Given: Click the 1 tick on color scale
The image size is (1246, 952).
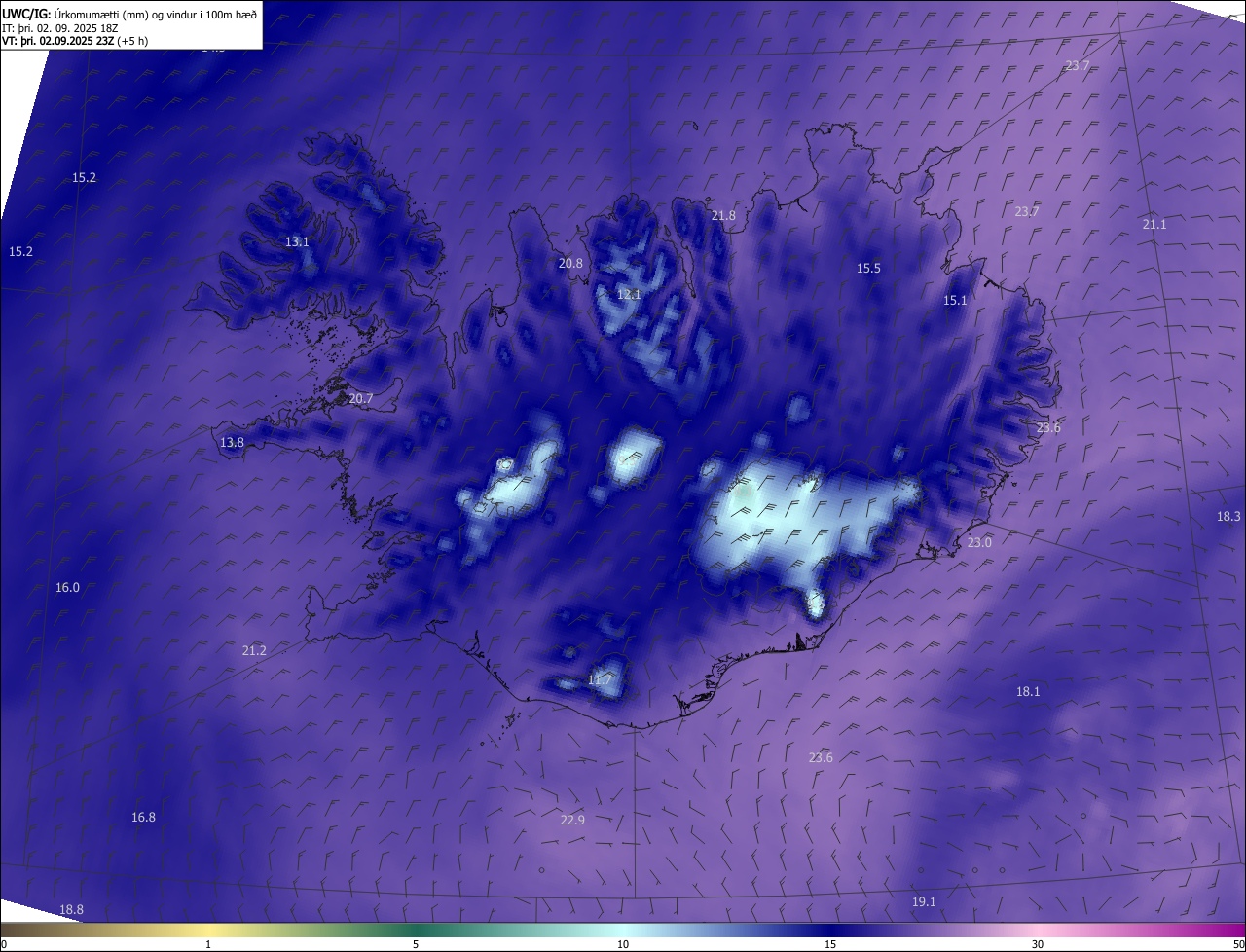Looking at the screenshot, I should tap(208, 944).
